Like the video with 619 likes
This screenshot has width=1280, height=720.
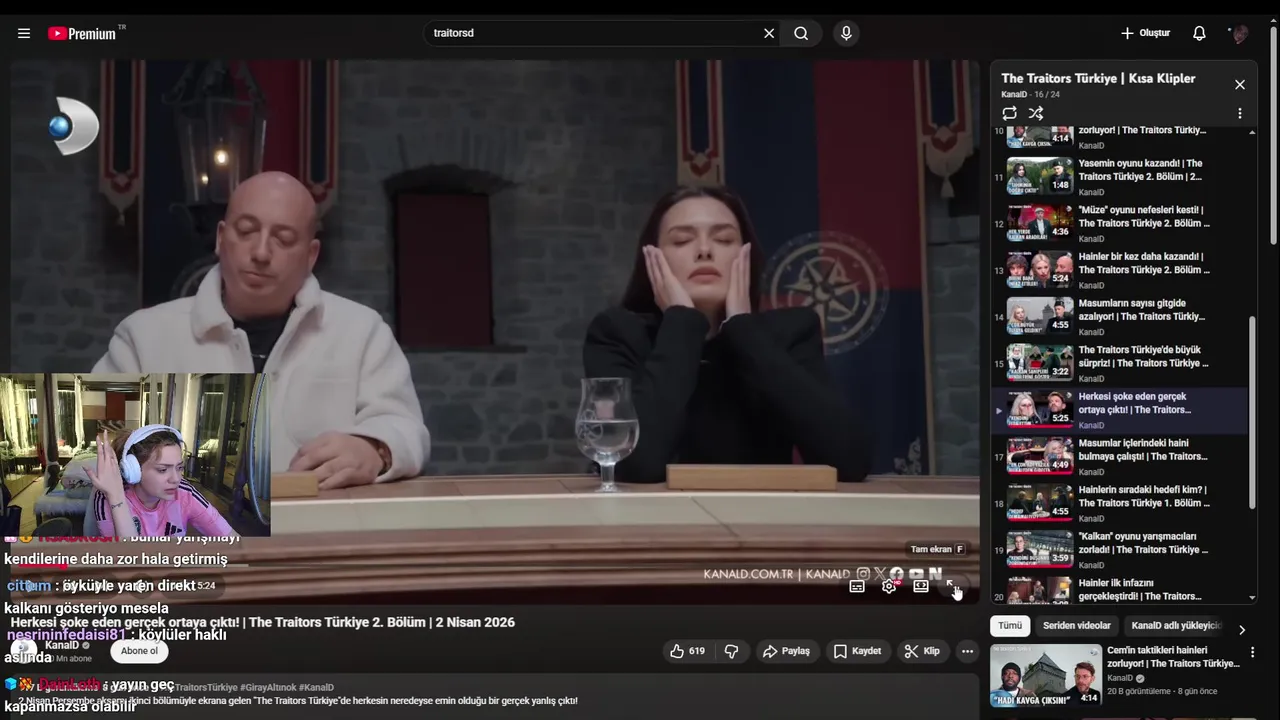pos(687,651)
